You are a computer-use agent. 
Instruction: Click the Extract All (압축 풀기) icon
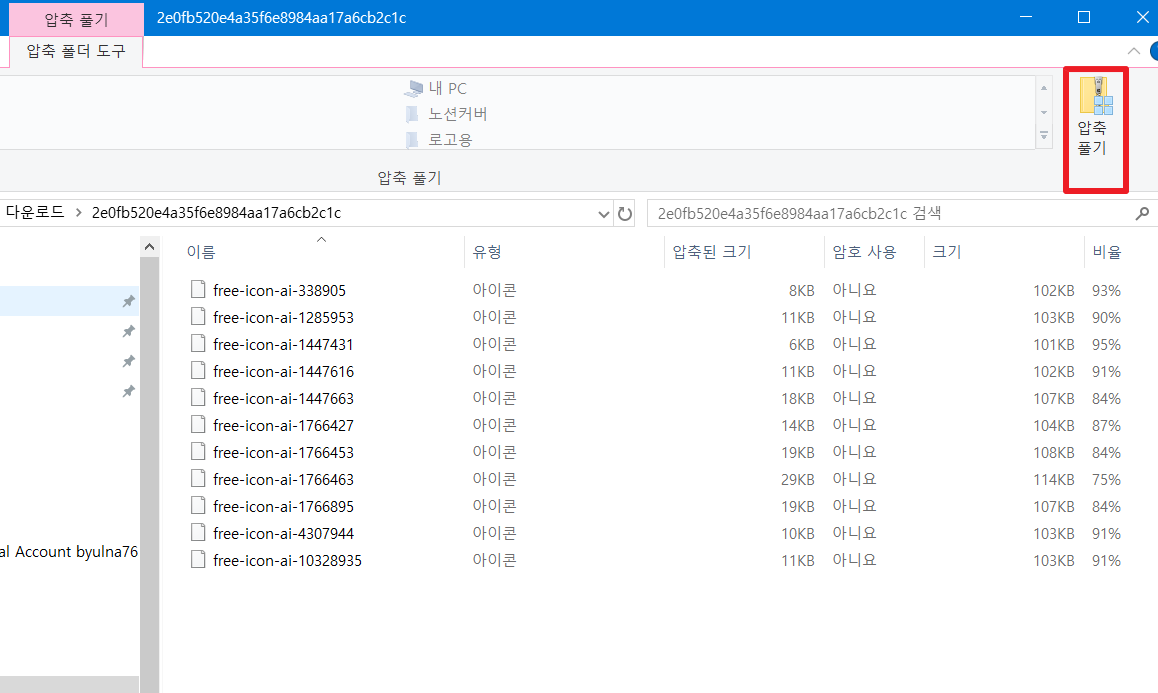coord(1095,117)
